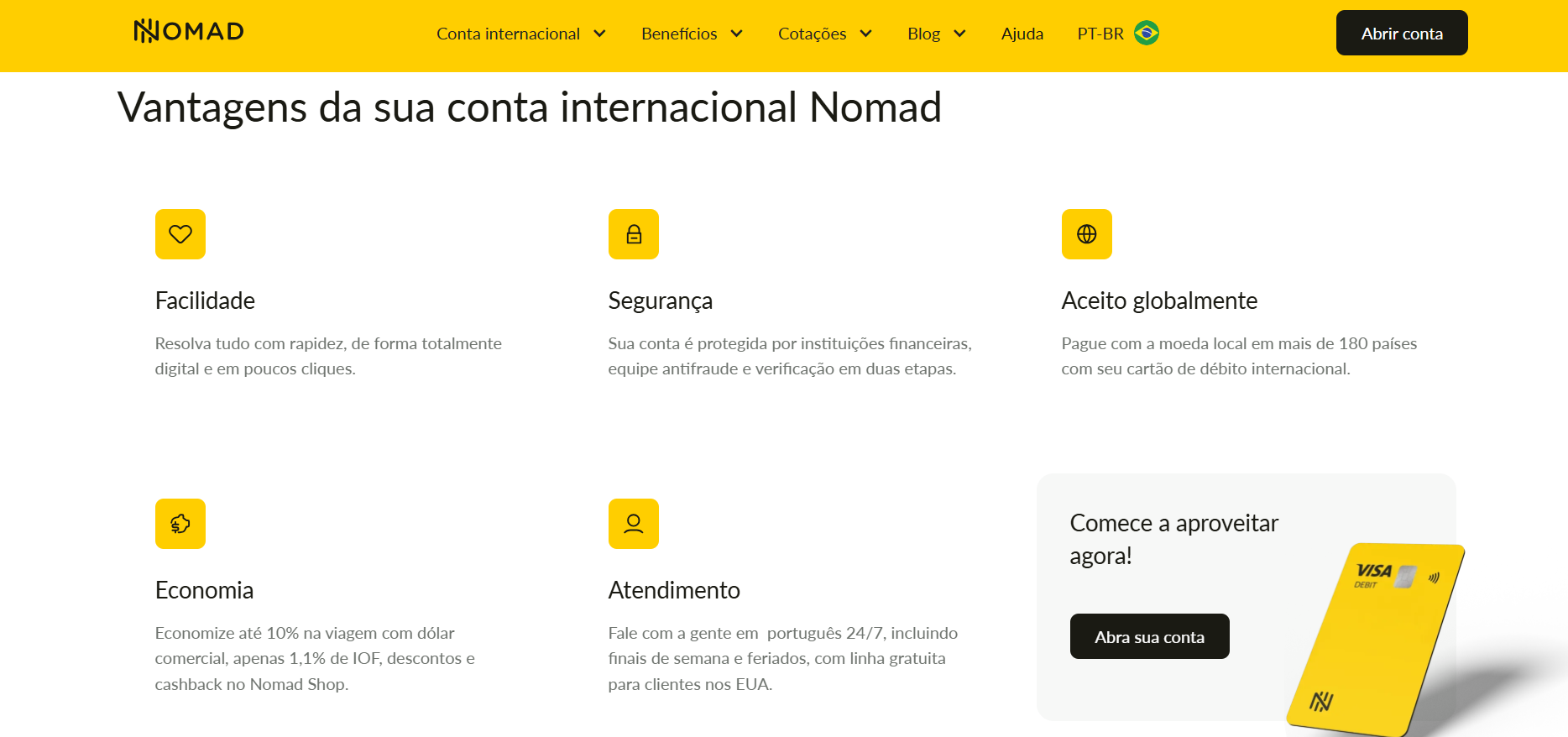Click the Aceito globalmente heading
This screenshot has width=1568, height=737.
[x=1159, y=301]
